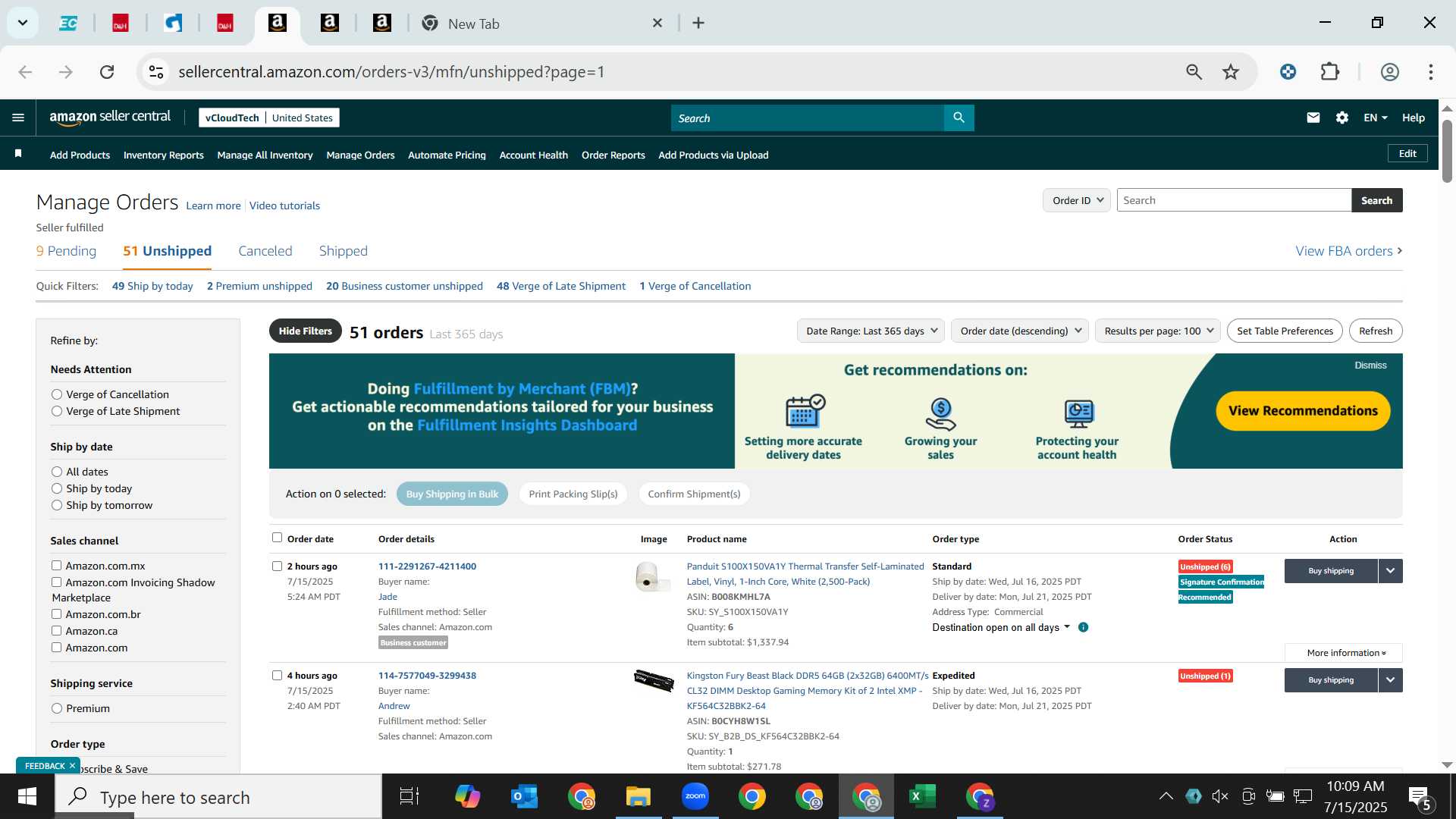Open the browser extensions puzzle icon
The height and width of the screenshot is (819, 1456).
tap(1330, 72)
